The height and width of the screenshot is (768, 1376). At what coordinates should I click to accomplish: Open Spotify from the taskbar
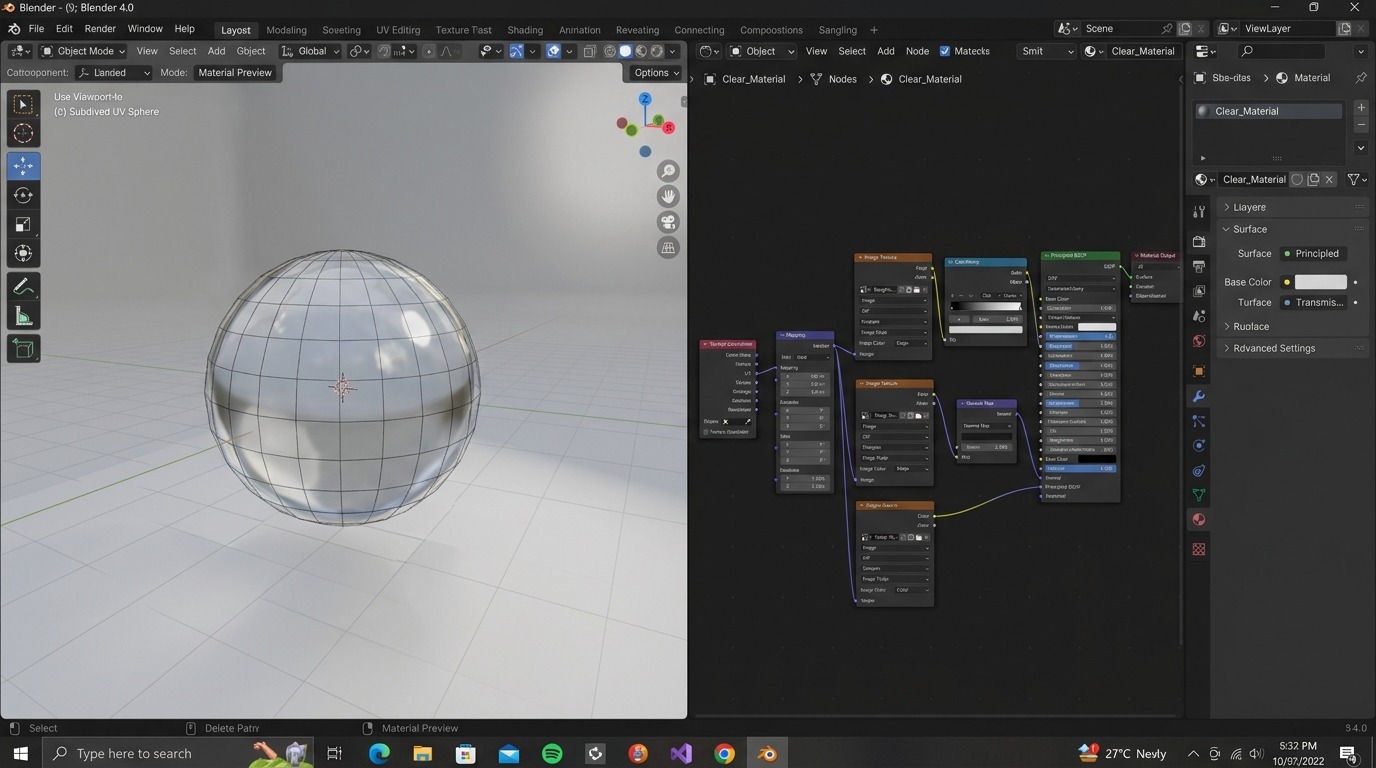point(552,753)
